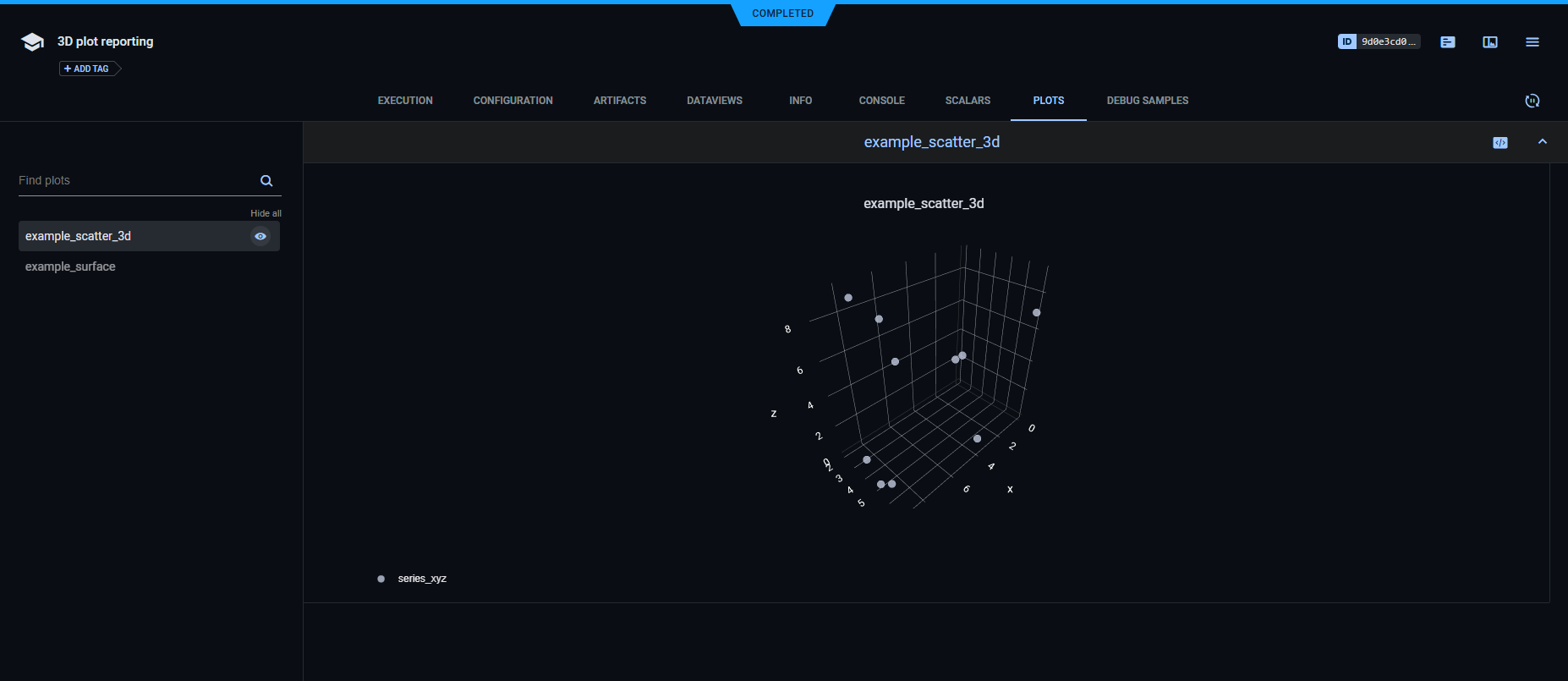Open the Scalars tab
1568x681 pixels.
(x=968, y=101)
